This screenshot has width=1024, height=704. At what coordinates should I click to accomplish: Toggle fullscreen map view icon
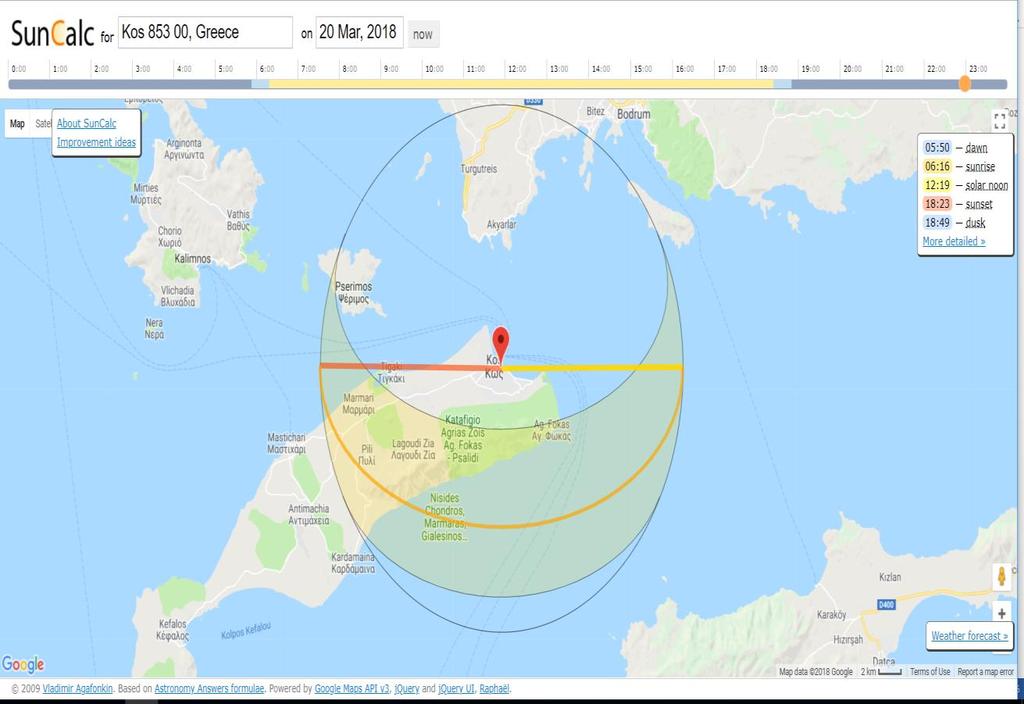coord(1000,121)
